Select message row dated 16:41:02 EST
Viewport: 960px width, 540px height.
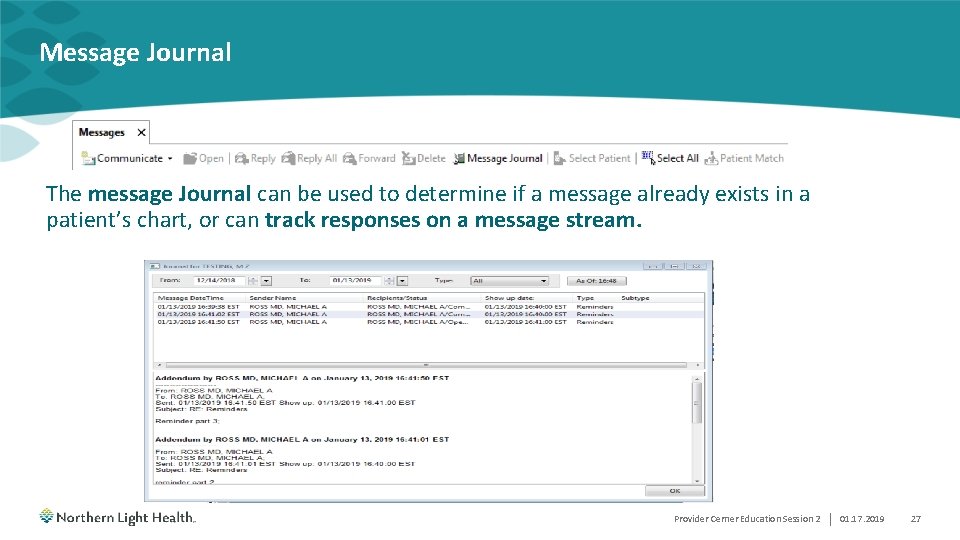coord(429,314)
